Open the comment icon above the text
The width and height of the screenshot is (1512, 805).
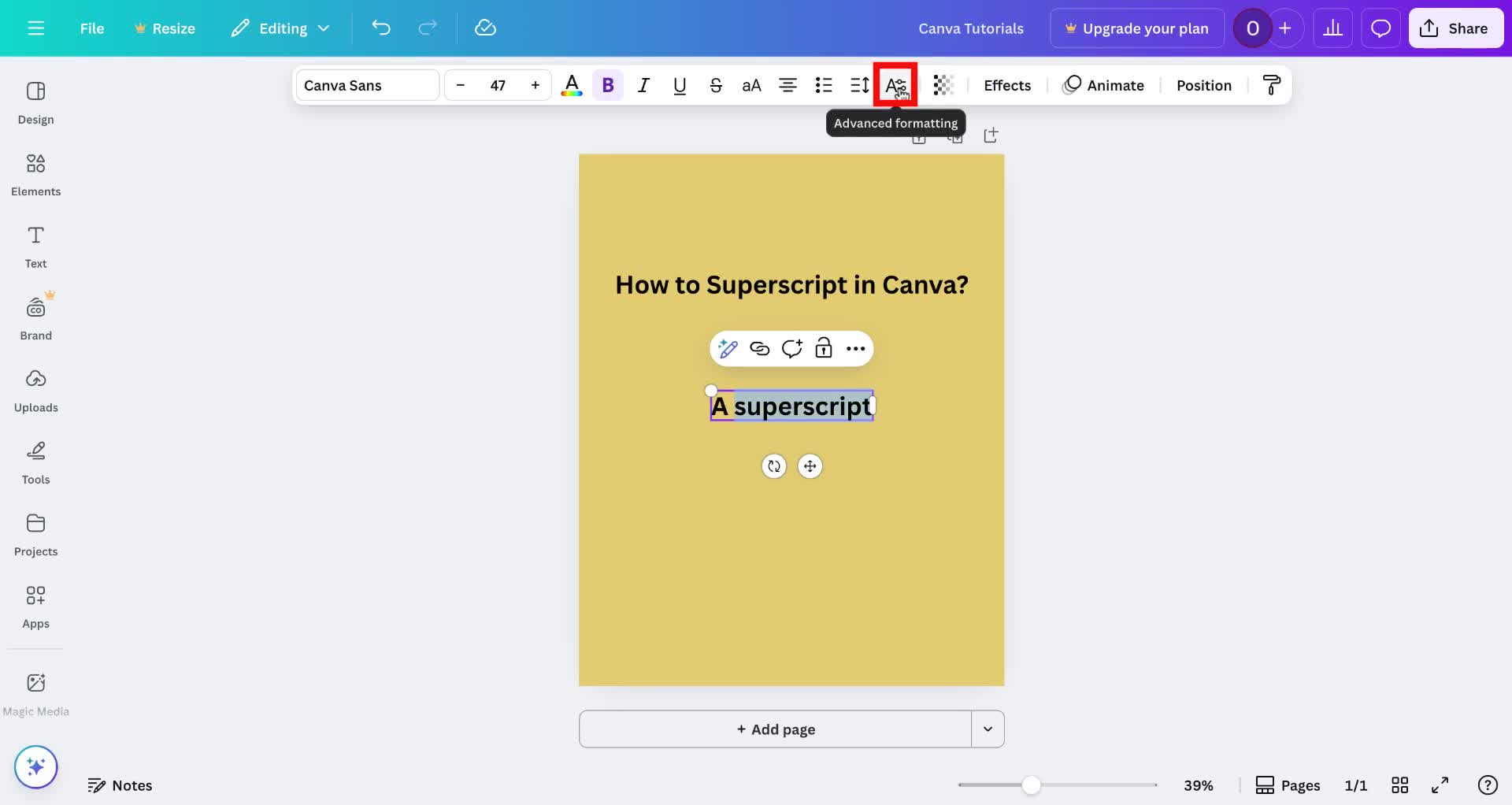click(x=791, y=348)
